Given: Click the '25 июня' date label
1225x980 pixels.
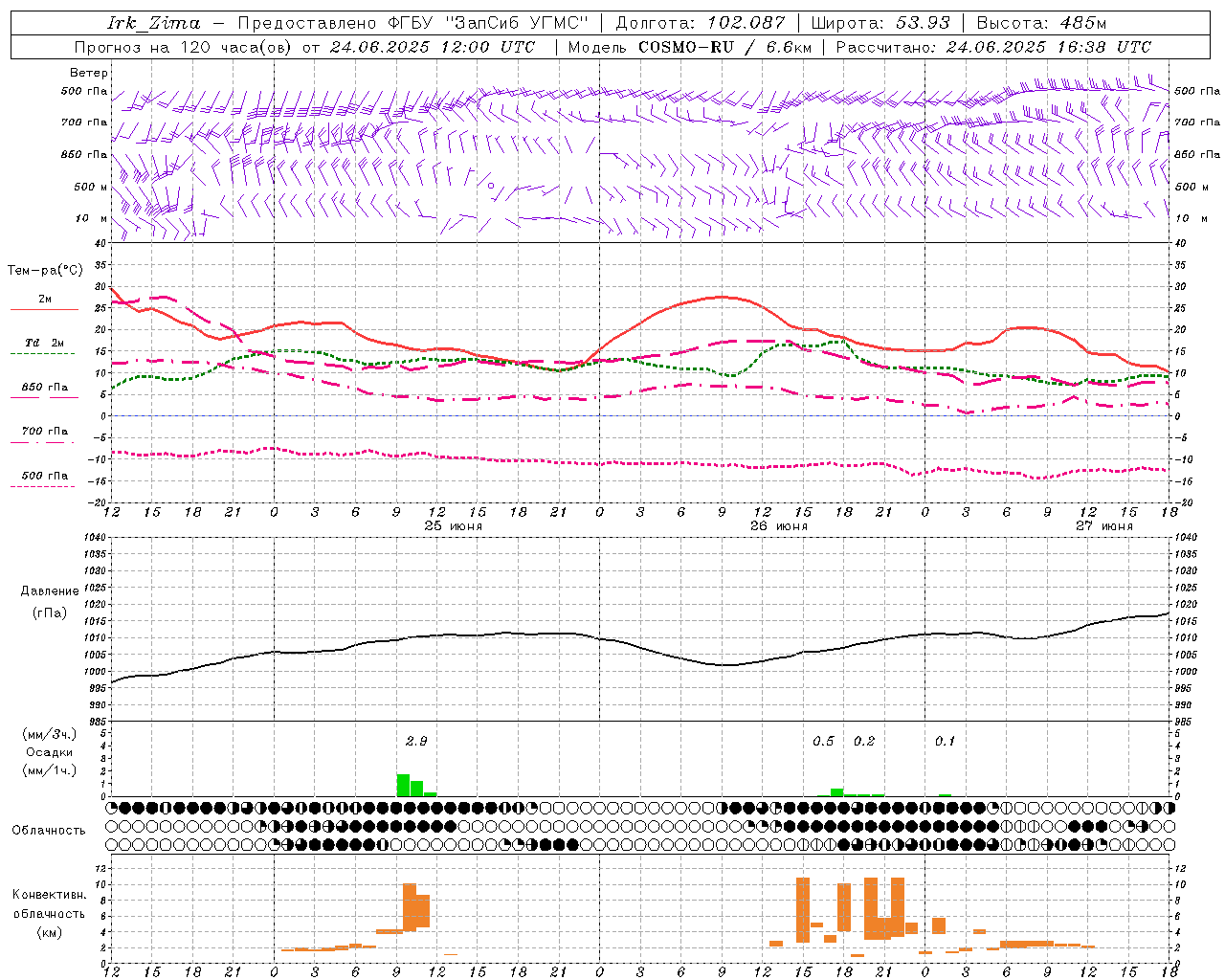Looking at the screenshot, I should pyautogui.click(x=454, y=526).
